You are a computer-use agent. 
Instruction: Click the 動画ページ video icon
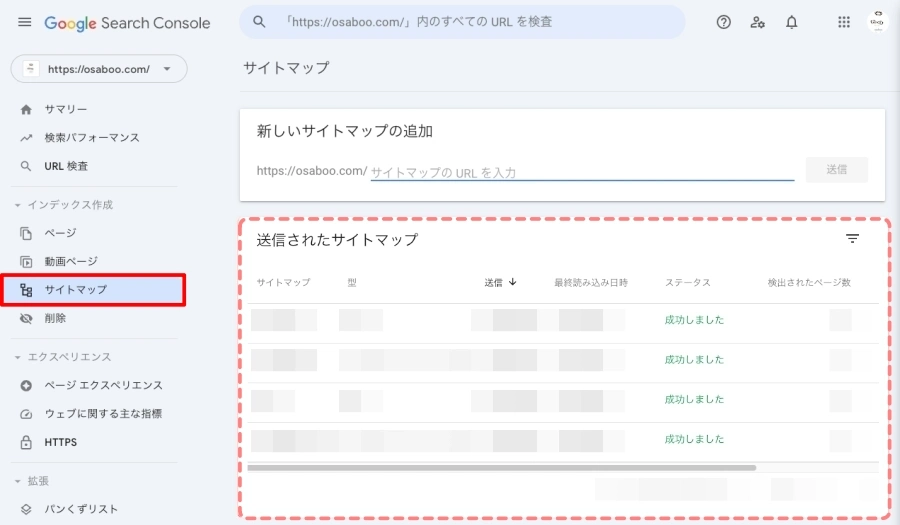click(x=26, y=262)
